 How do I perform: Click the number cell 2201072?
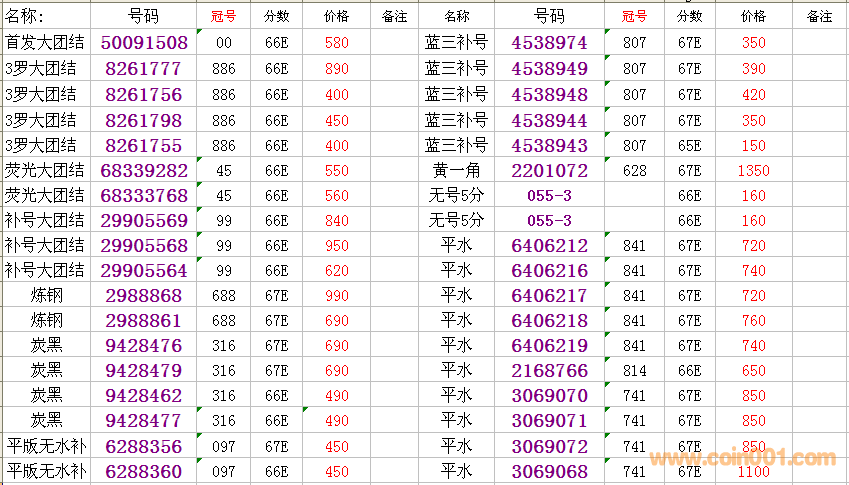pos(549,171)
